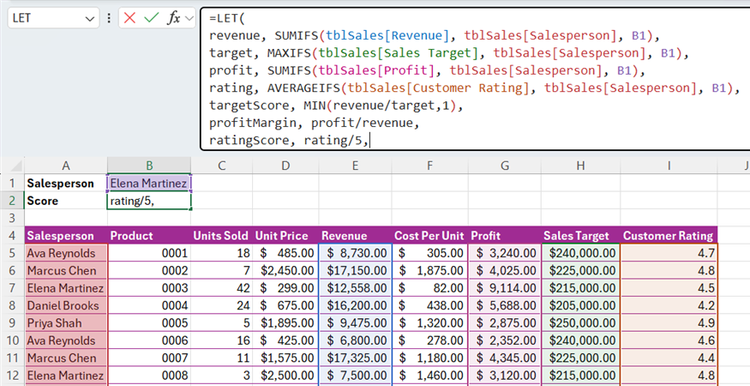Click Marcus Chen in row 6
Viewport: 750px width, 386px height.
66,271
